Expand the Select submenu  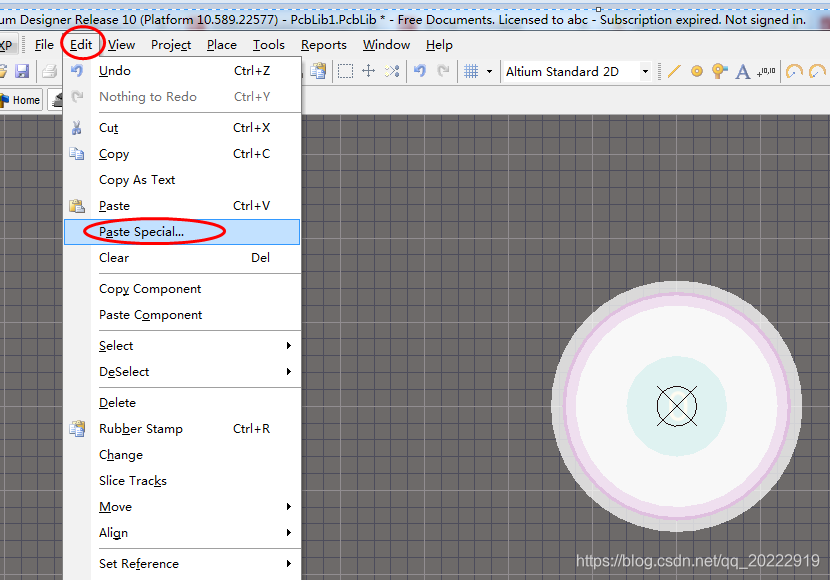(x=183, y=346)
